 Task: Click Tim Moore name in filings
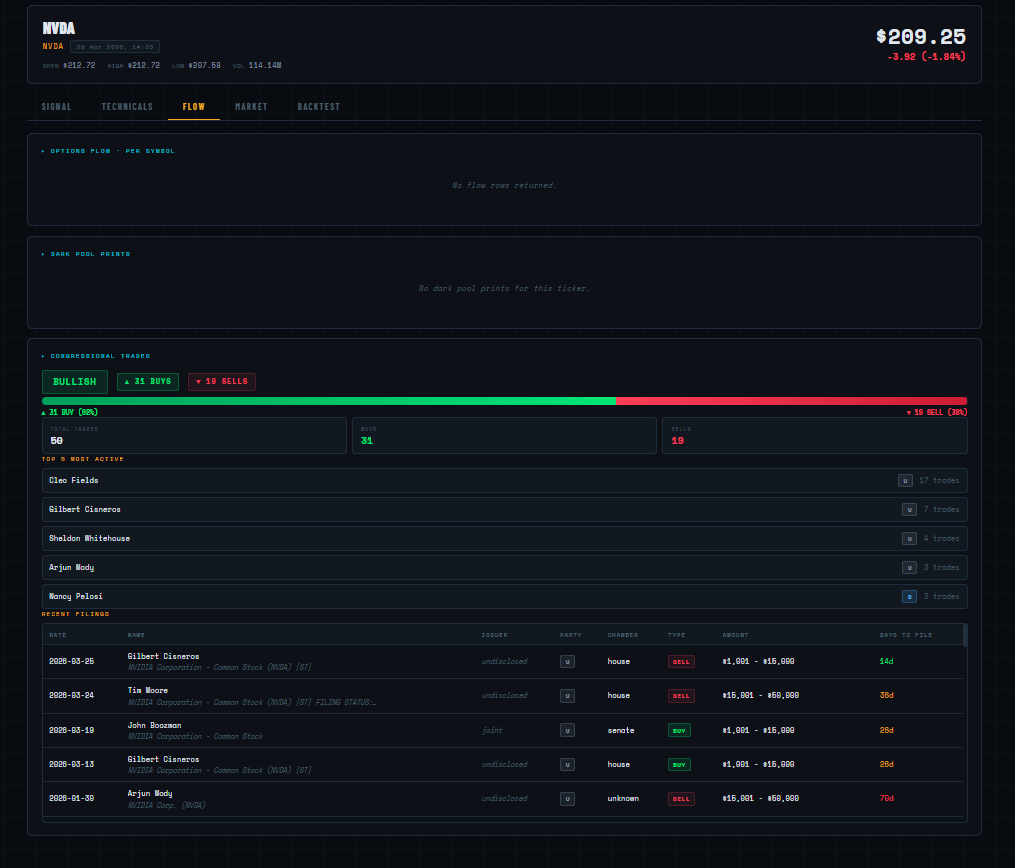tap(148, 691)
